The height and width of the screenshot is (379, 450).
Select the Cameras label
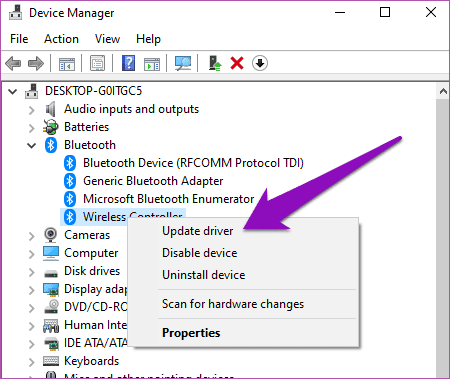coord(87,235)
